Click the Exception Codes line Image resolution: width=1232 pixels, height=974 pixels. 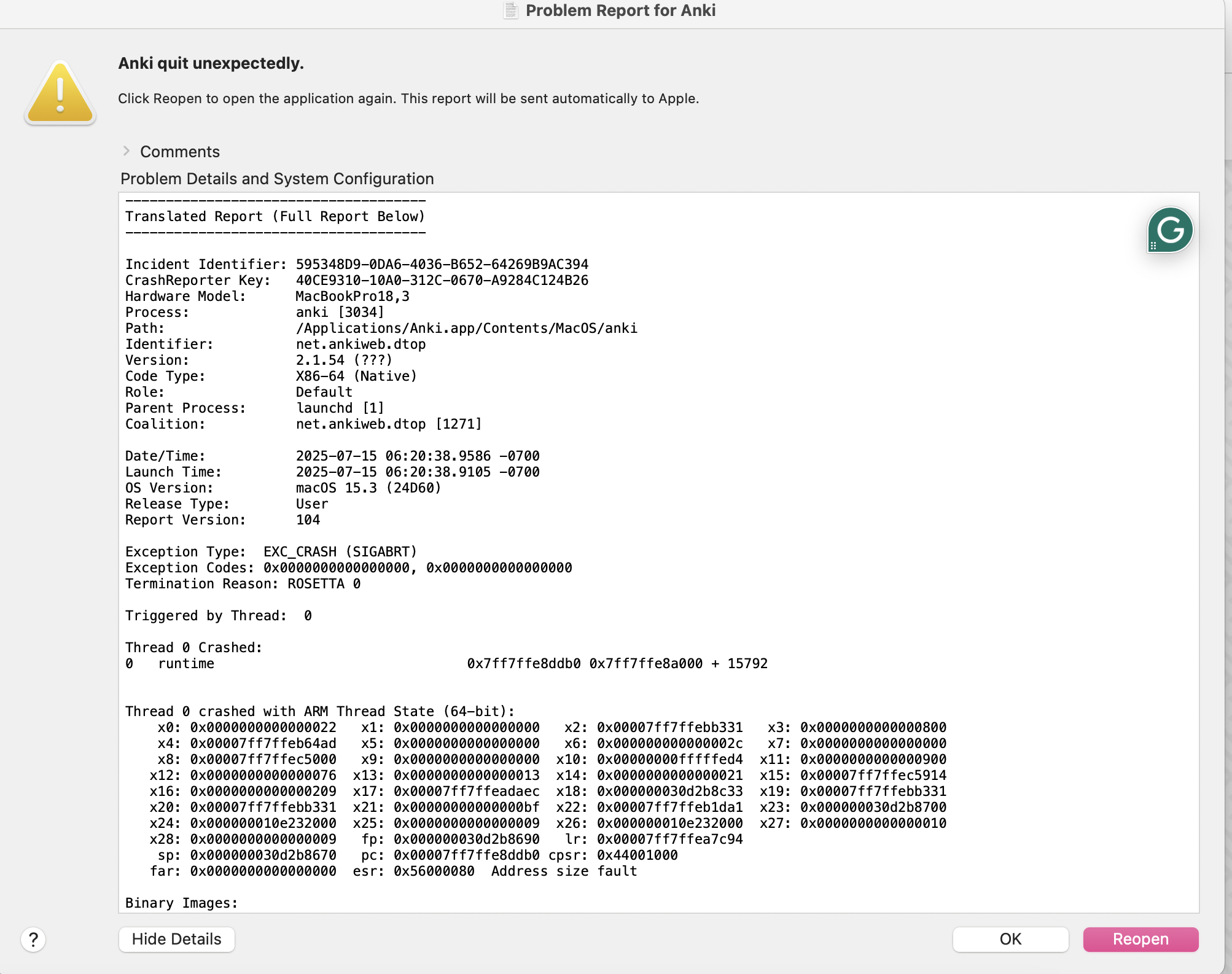click(x=349, y=567)
